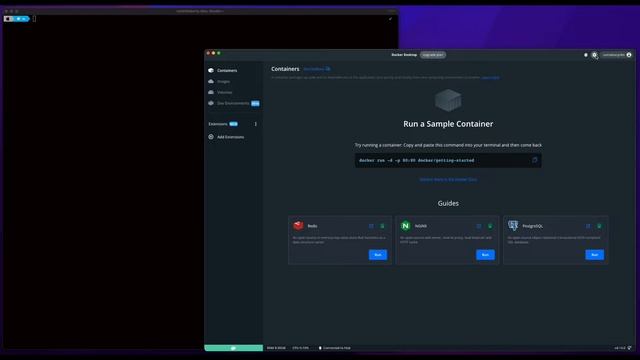Click the green Docker whale status bar
The width and height of the screenshot is (640, 360).
pyautogui.click(x=233, y=348)
